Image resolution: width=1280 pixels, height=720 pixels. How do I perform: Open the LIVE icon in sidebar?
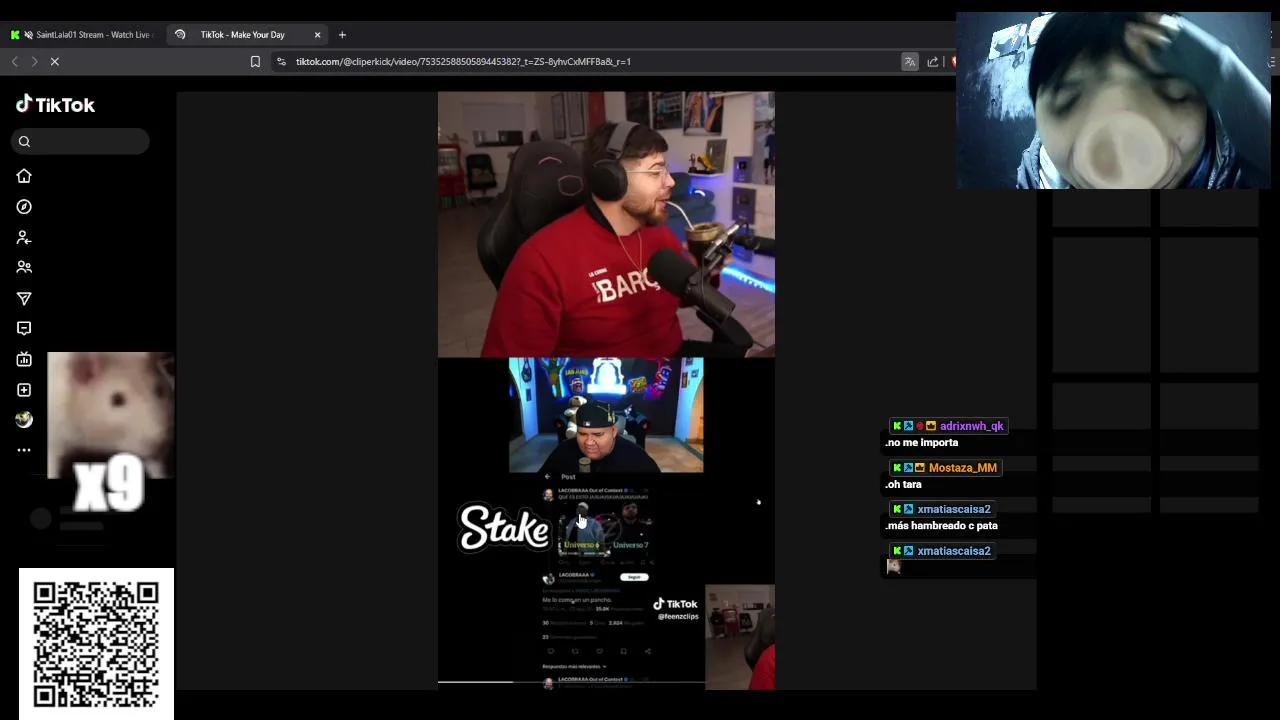[24, 359]
